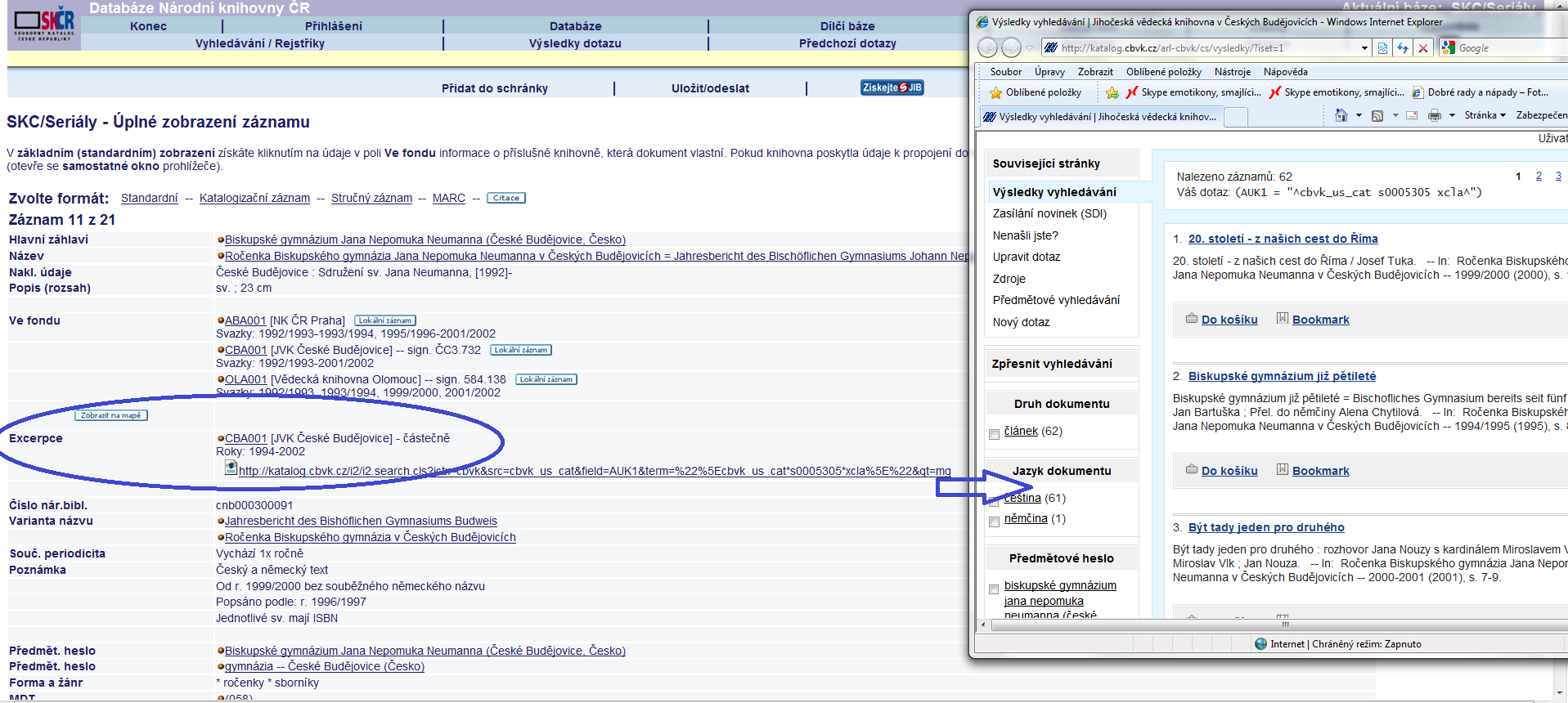
Task: Switch to Katalogizační záznam format
Action: [x=254, y=198]
